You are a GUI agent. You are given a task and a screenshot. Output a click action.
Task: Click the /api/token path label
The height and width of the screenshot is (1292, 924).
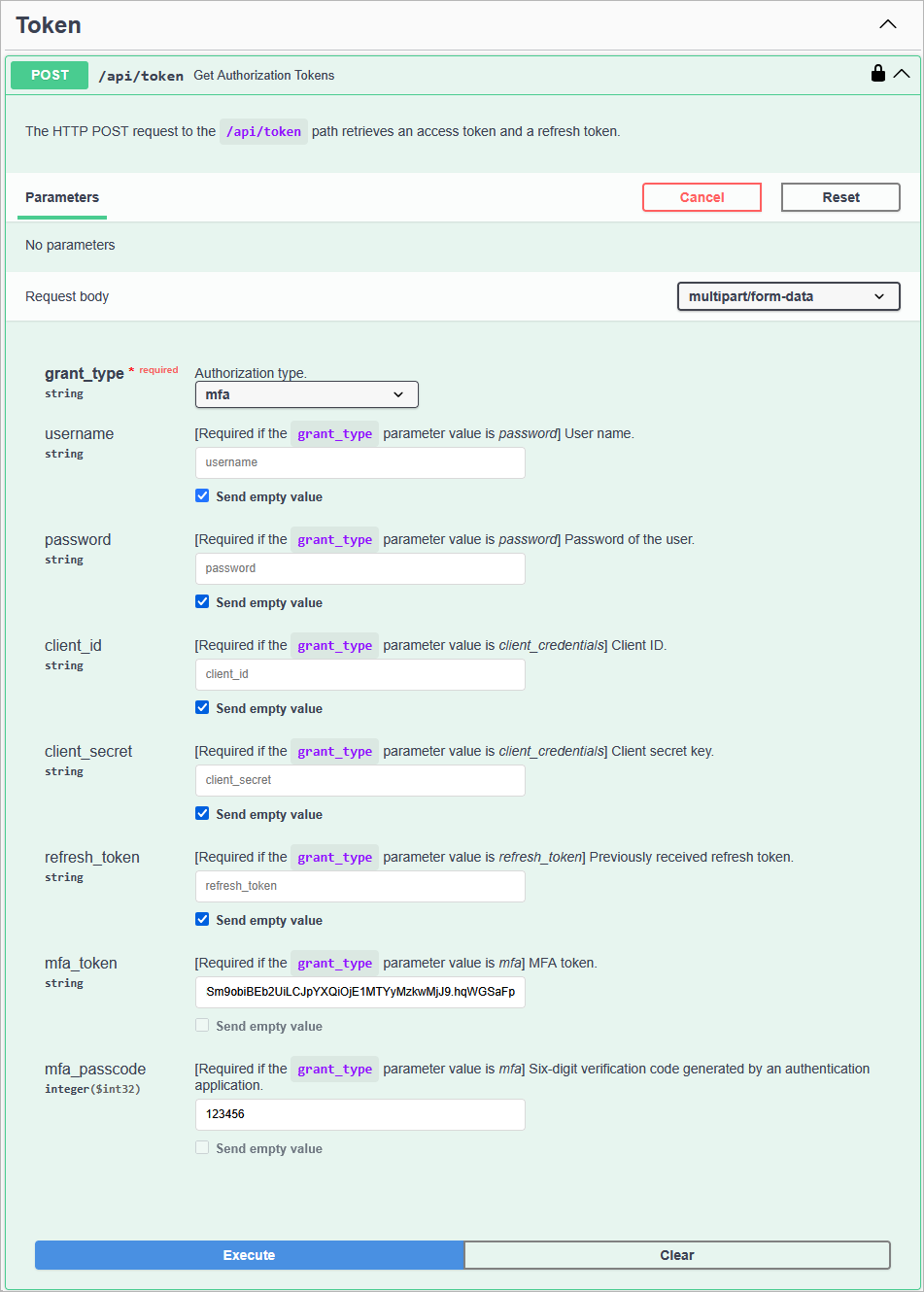[x=141, y=74]
